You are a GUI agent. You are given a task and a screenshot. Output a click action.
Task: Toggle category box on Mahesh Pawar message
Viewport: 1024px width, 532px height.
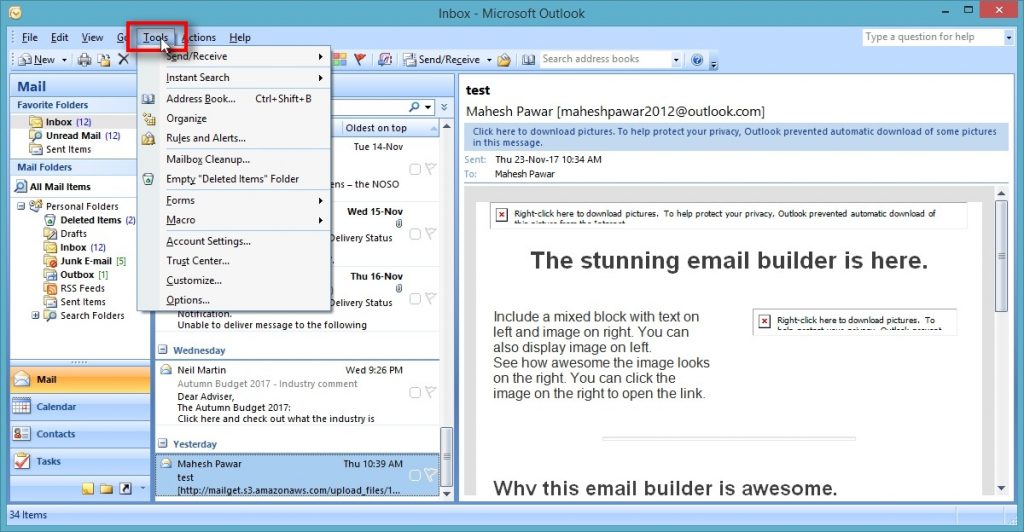click(415, 475)
